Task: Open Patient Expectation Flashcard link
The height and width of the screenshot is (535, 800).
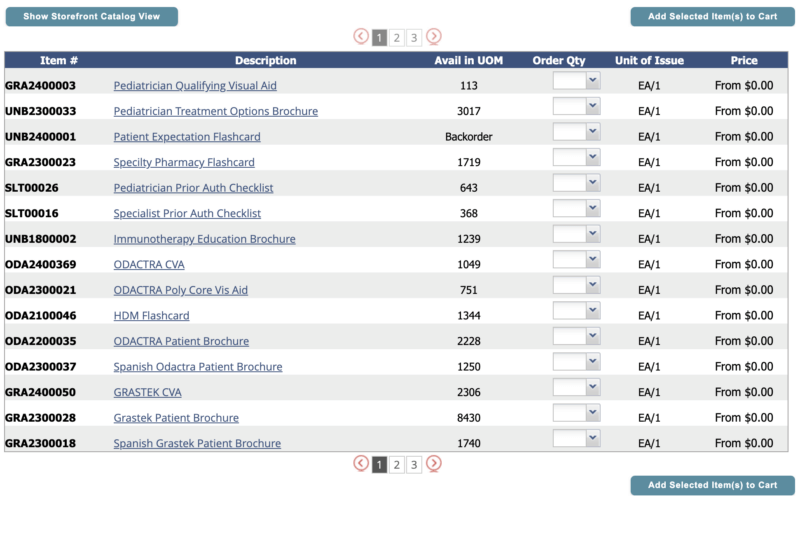Action: (187, 137)
